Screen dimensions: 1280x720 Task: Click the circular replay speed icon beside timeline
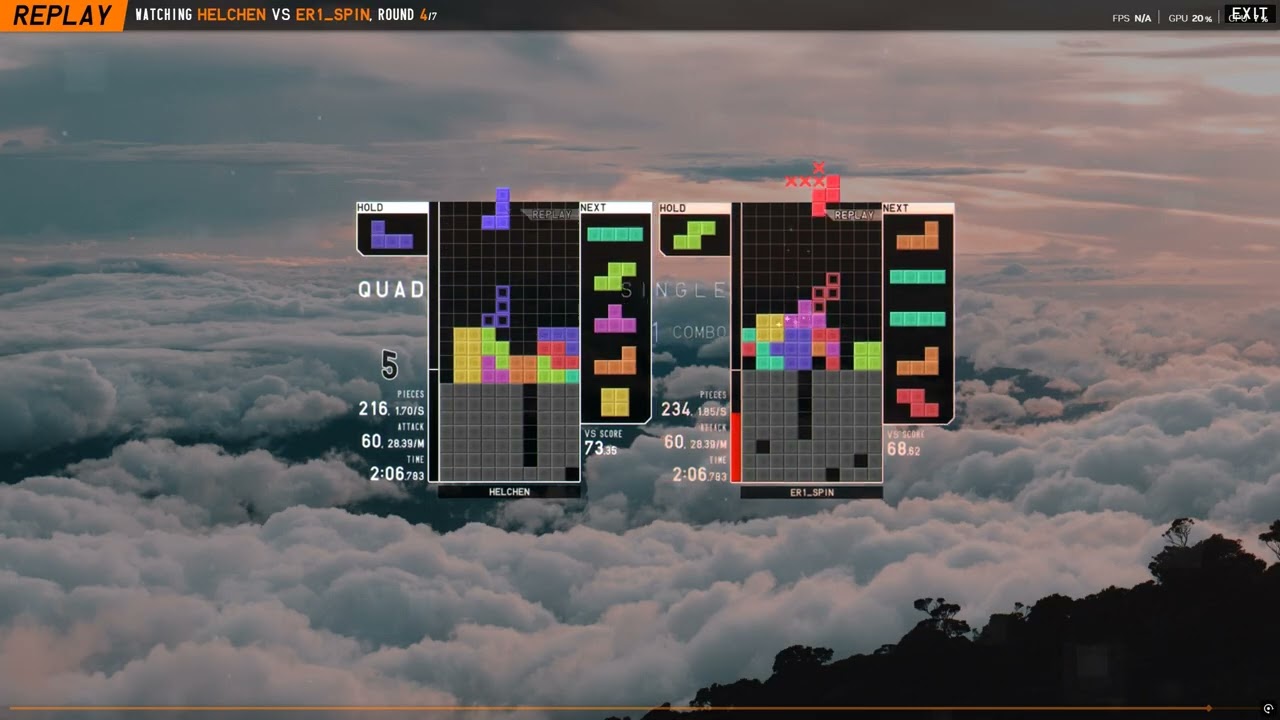1268,708
